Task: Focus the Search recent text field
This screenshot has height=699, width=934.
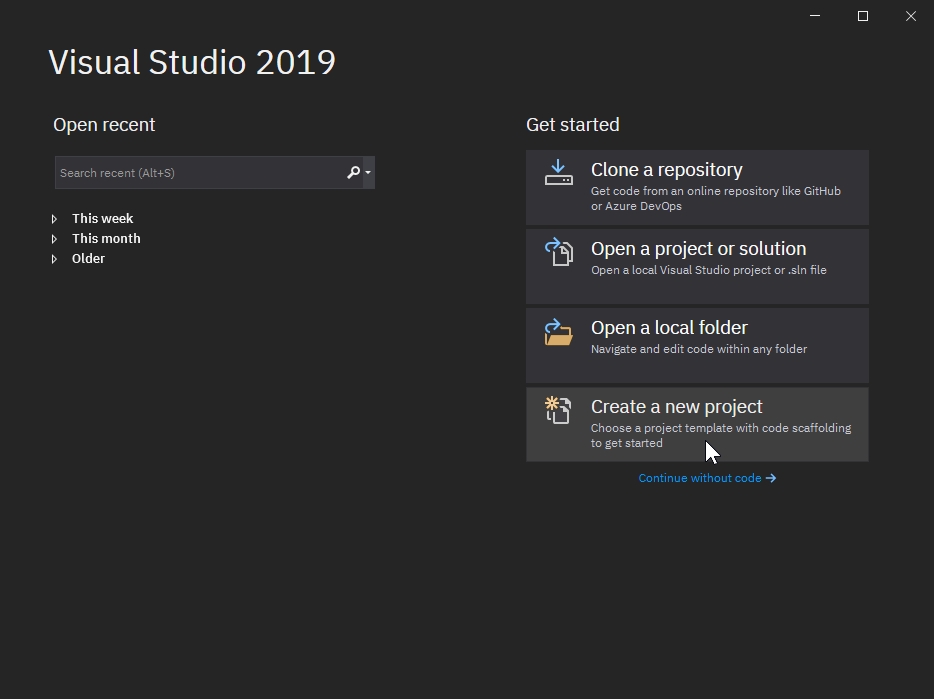Action: click(200, 173)
